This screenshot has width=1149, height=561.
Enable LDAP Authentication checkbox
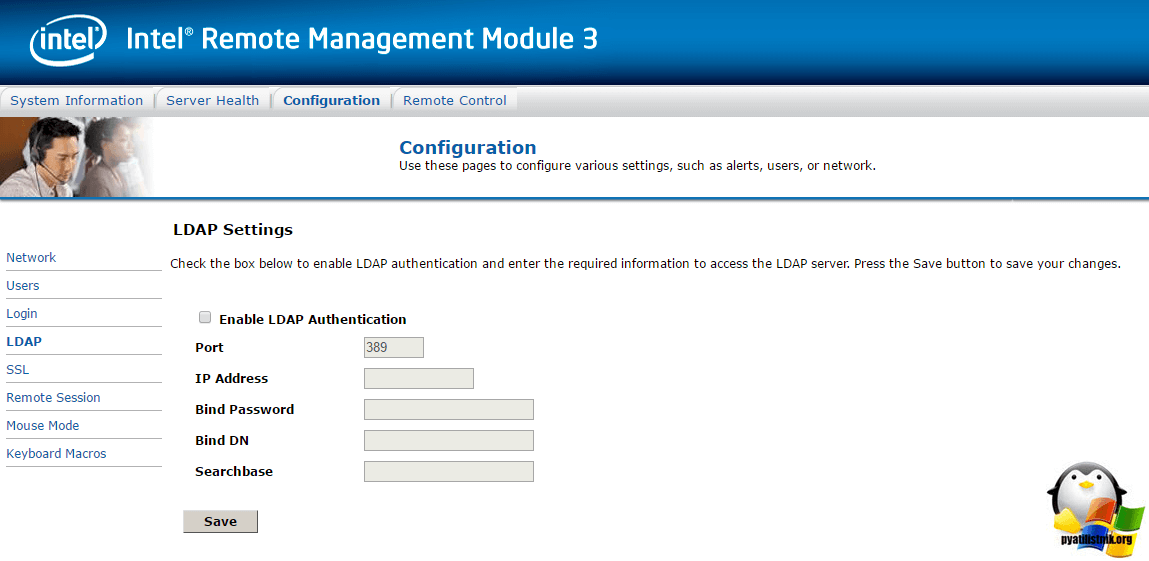[x=205, y=318]
